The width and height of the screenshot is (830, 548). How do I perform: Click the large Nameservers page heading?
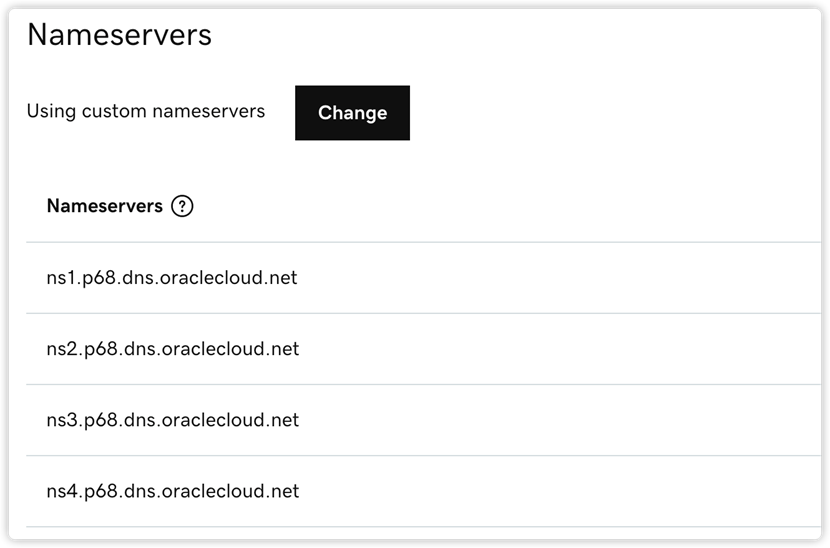pyautogui.click(x=119, y=35)
